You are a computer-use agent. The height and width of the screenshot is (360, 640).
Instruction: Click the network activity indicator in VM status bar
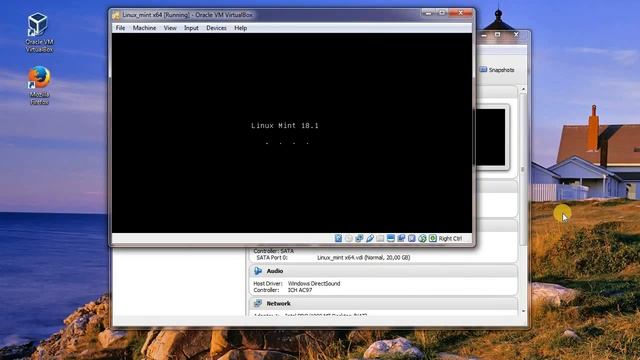[x=359, y=238]
